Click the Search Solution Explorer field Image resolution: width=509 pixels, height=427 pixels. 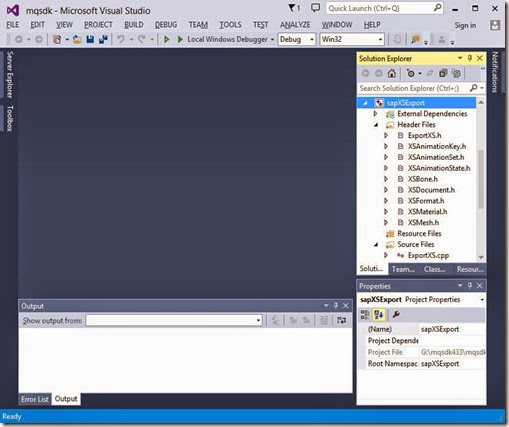click(413, 88)
